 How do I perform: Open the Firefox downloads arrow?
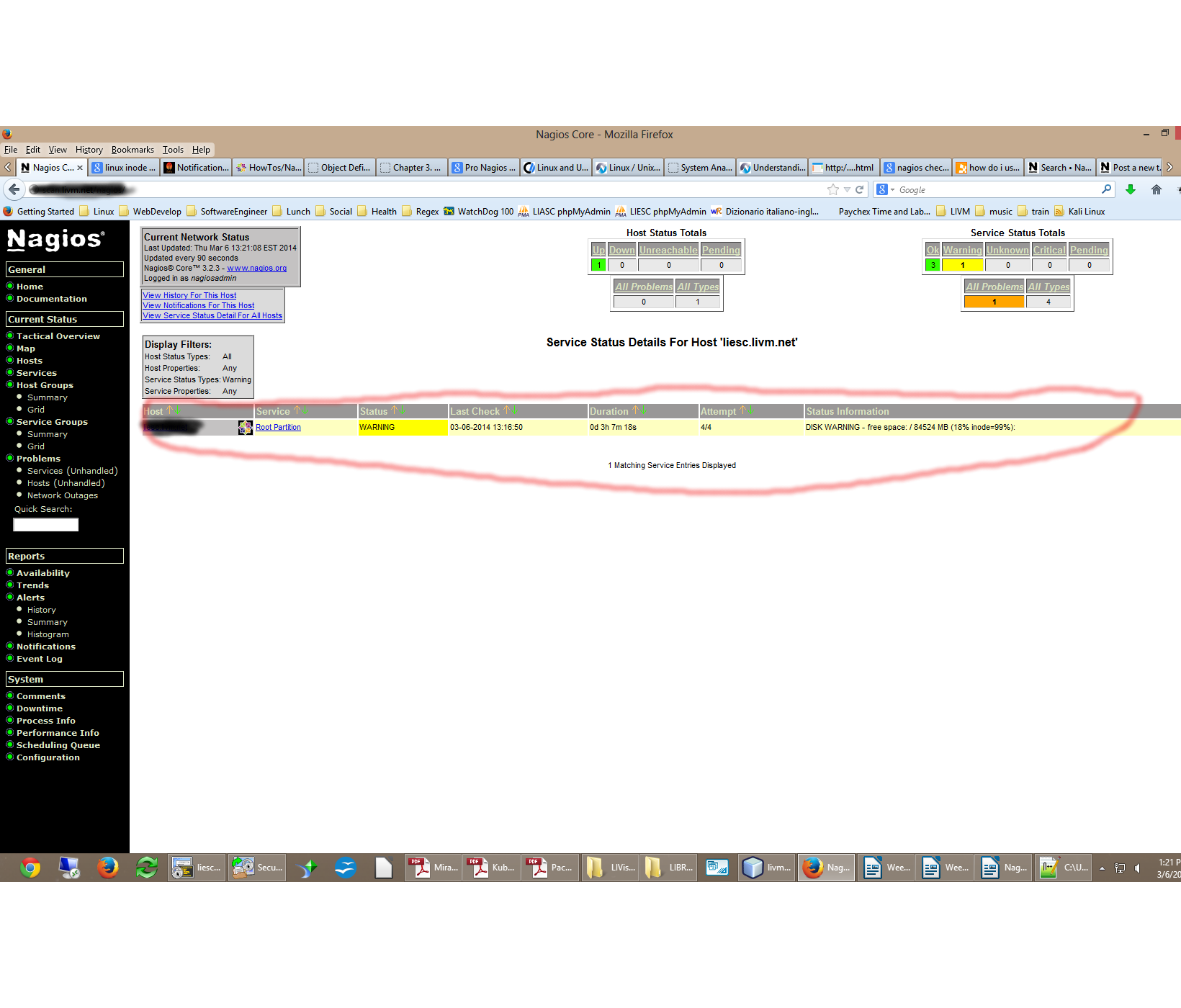1131,189
